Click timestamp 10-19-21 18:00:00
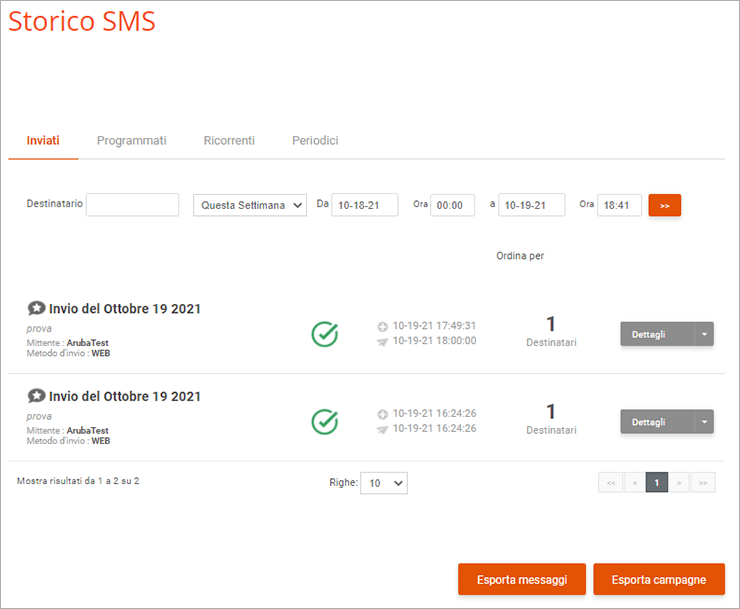The height and width of the screenshot is (609, 740). (x=435, y=341)
